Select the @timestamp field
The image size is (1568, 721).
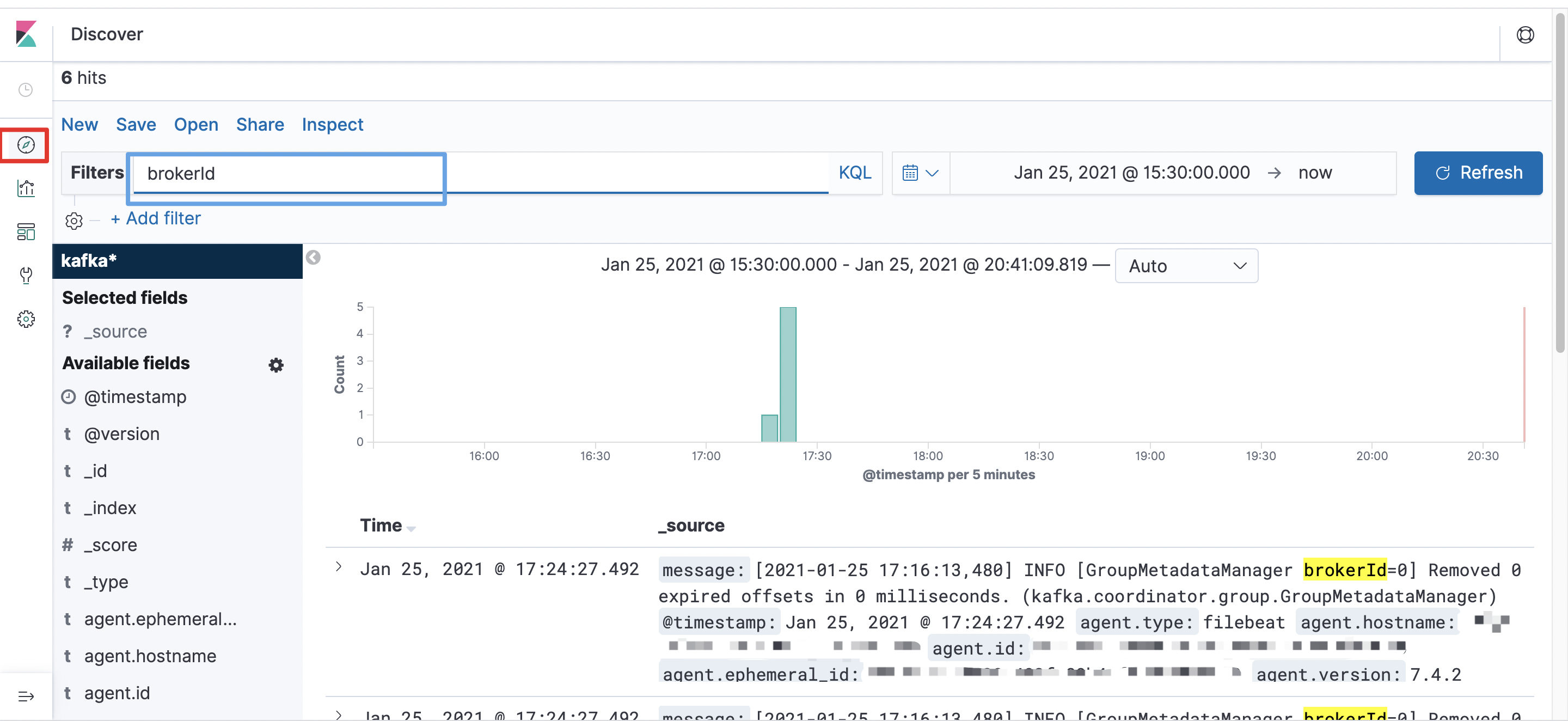click(135, 397)
